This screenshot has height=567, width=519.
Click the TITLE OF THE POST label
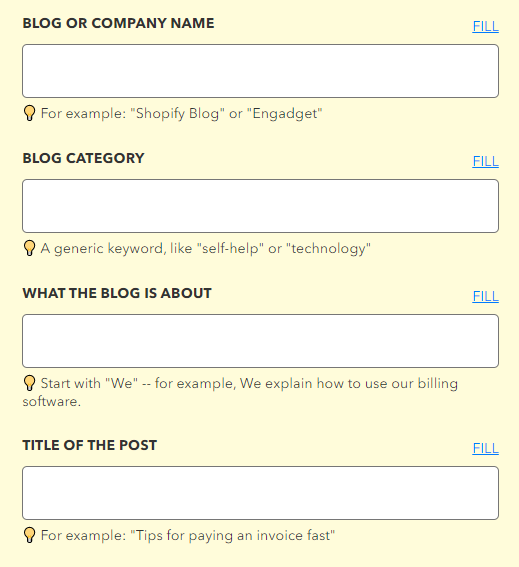pos(89,445)
